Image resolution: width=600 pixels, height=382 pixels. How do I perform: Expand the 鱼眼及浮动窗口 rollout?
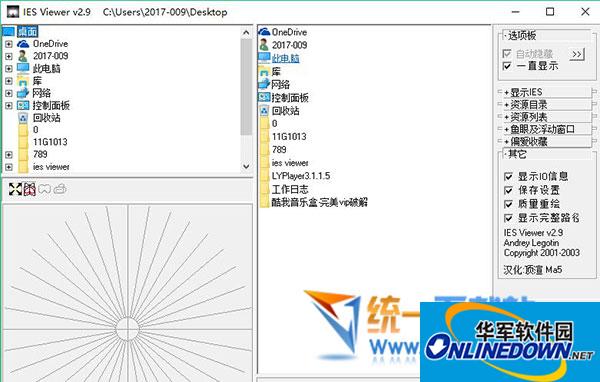(547, 129)
